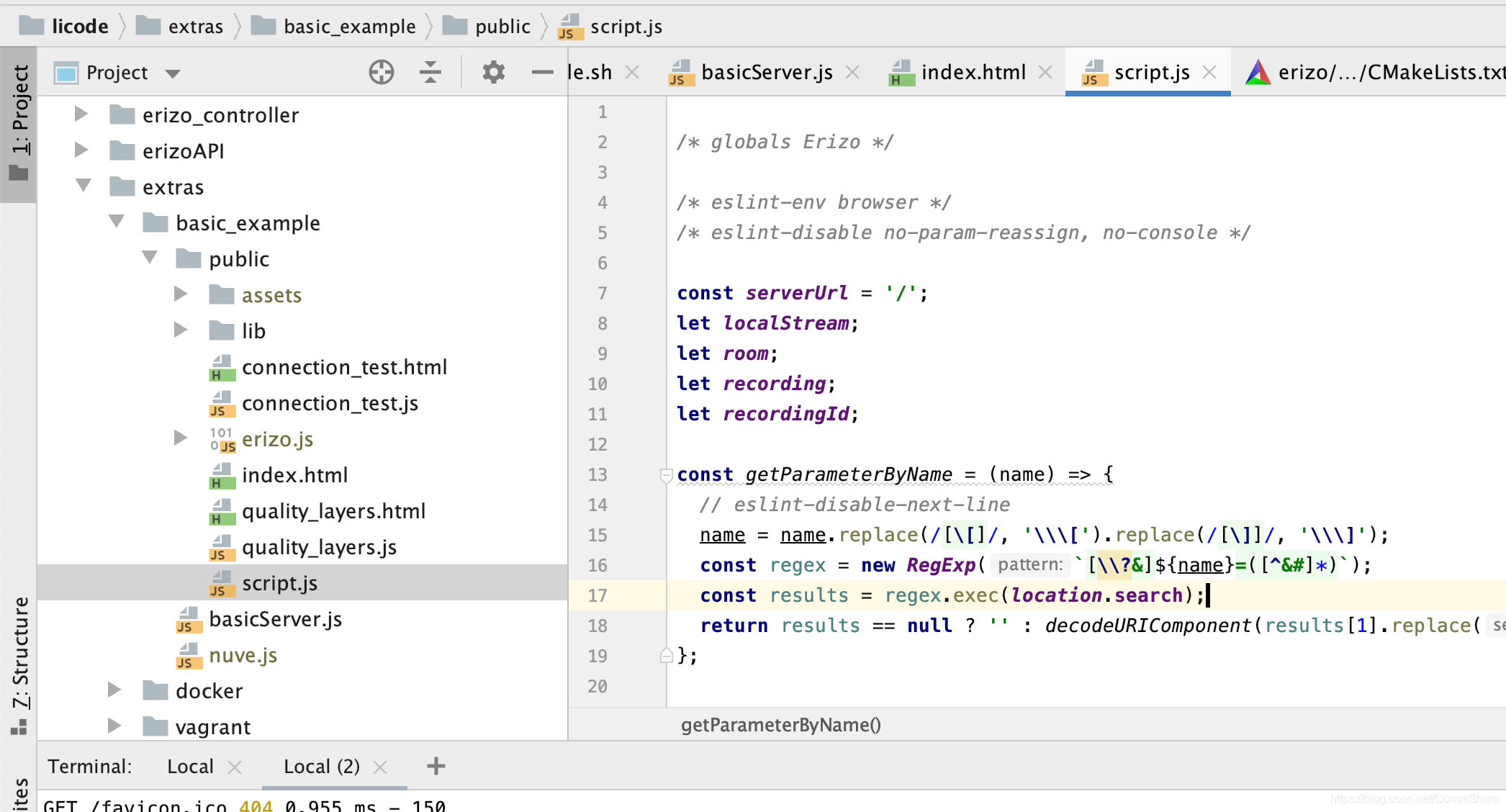Click the CMake icon on CMakeLists tab
This screenshot has width=1506, height=812.
pyautogui.click(x=1258, y=72)
